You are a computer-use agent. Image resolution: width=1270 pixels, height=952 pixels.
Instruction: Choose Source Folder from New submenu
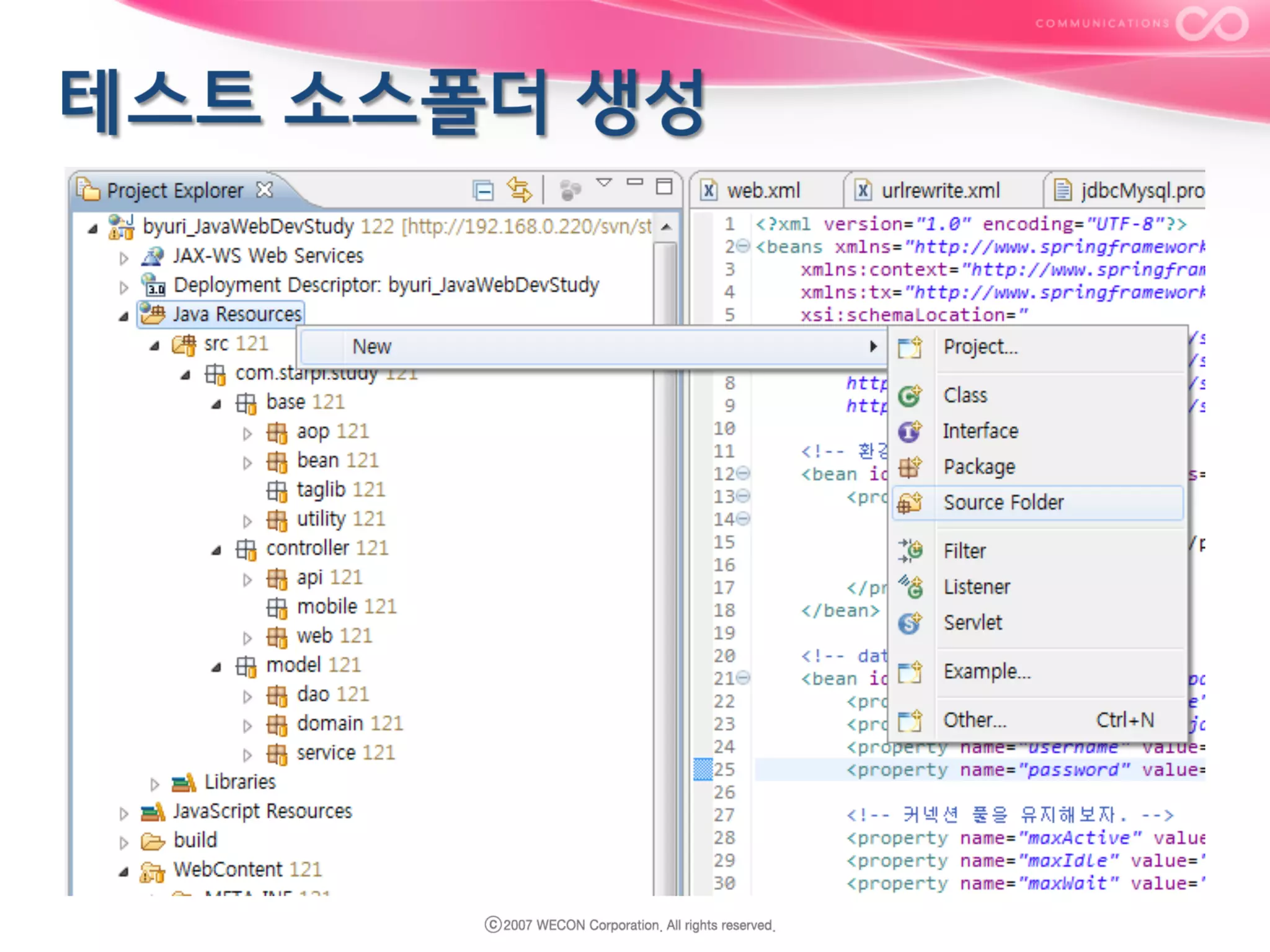coord(1003,503)
